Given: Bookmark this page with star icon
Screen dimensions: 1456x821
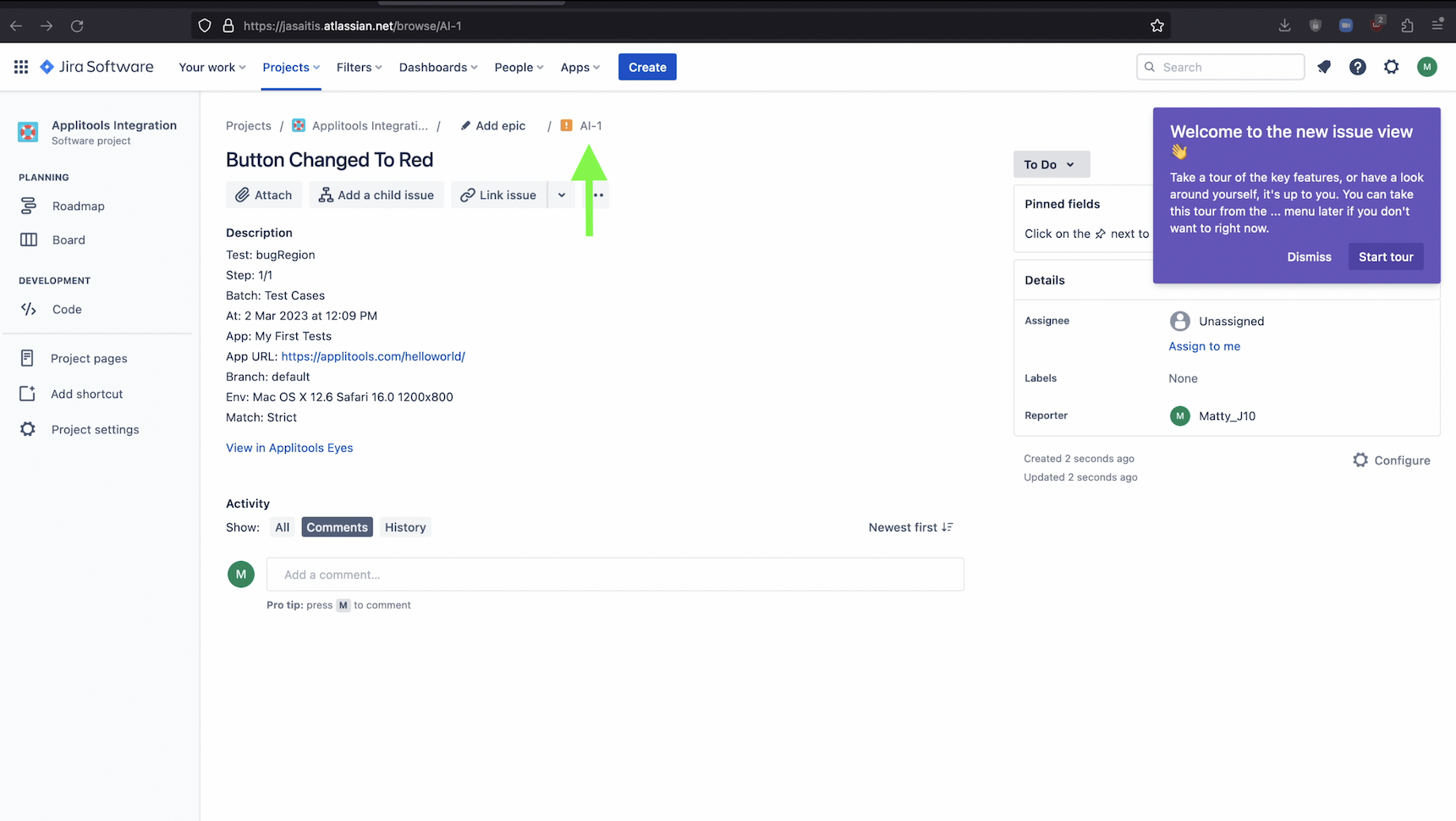Looking at the screenshot, I should pyautogui.click(x=1157, y=25).
